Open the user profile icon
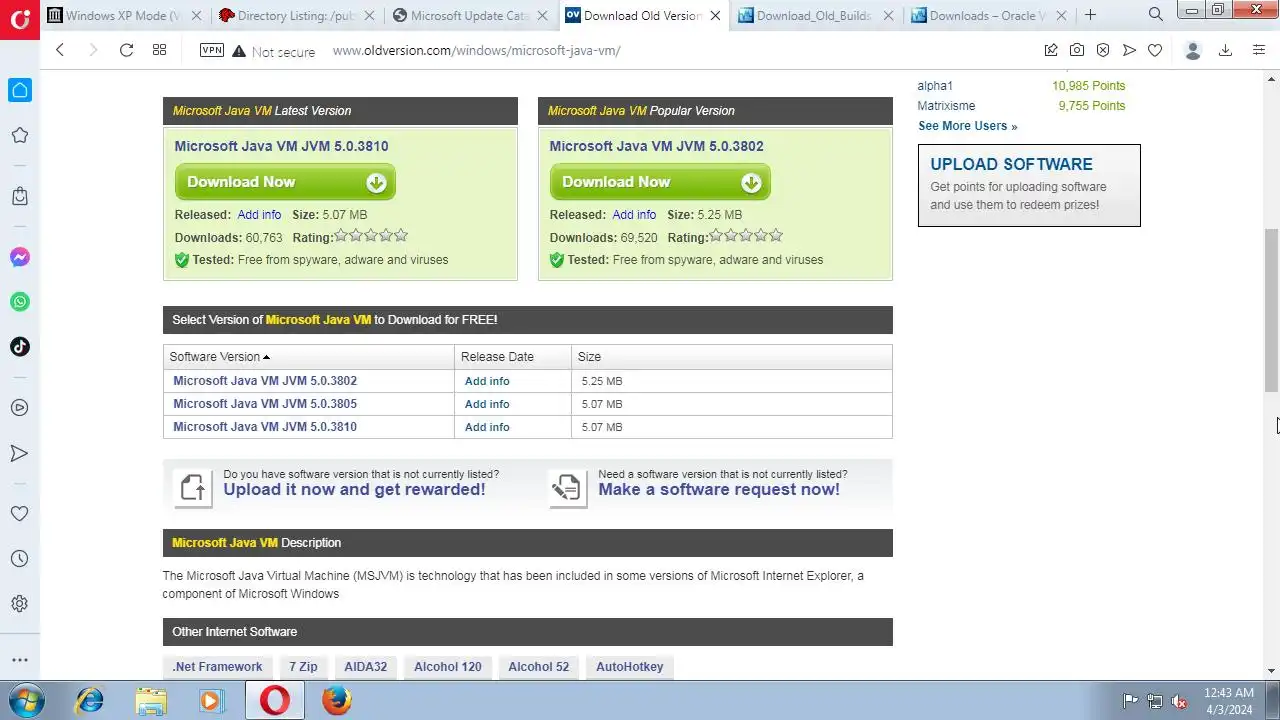The height and width of the screenshot is (720, 1280). (x=1192, y=50)
